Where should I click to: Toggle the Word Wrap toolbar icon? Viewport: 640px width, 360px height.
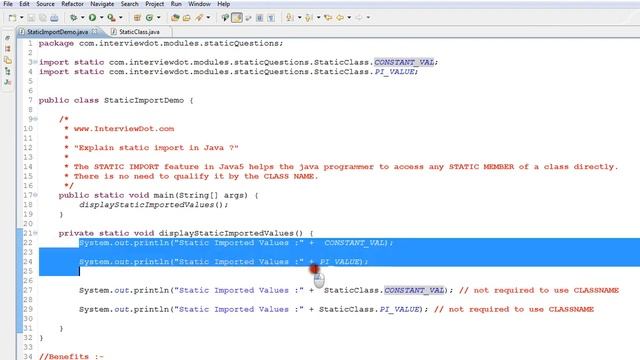click(x=248, y=18)
